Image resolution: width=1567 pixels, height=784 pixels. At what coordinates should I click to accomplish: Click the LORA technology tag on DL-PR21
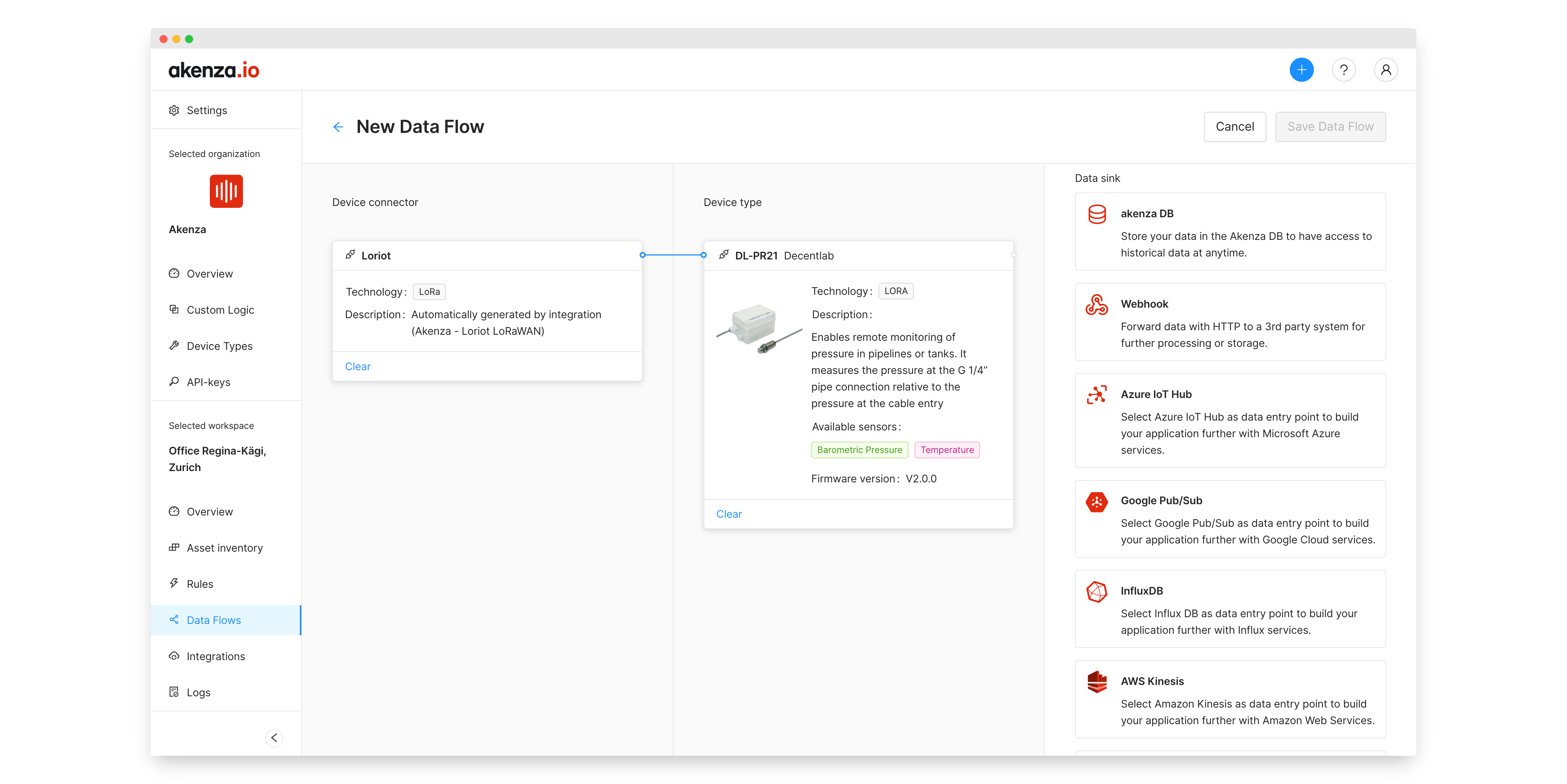[895, 291]
